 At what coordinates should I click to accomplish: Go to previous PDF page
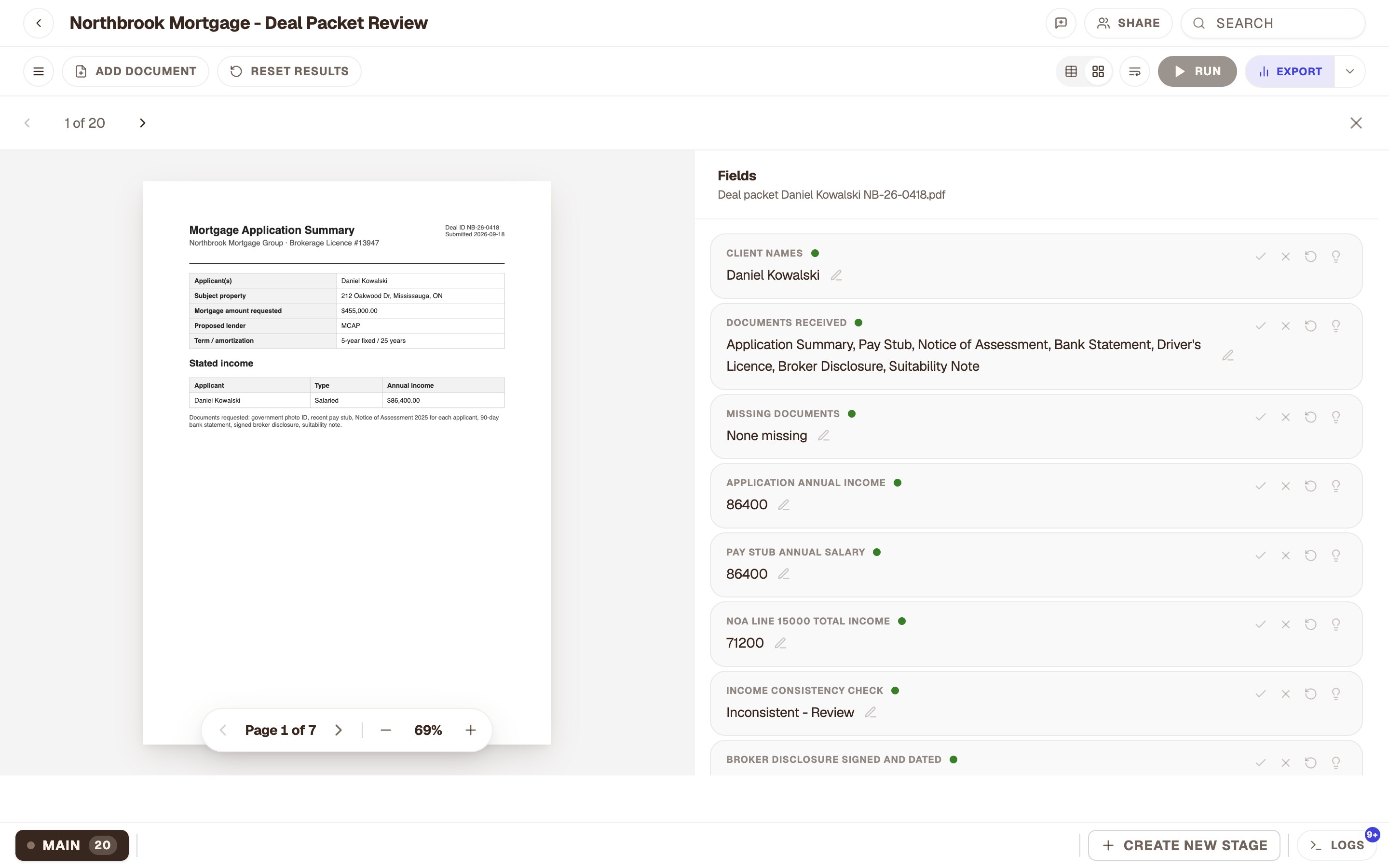[x=223, y=730]
